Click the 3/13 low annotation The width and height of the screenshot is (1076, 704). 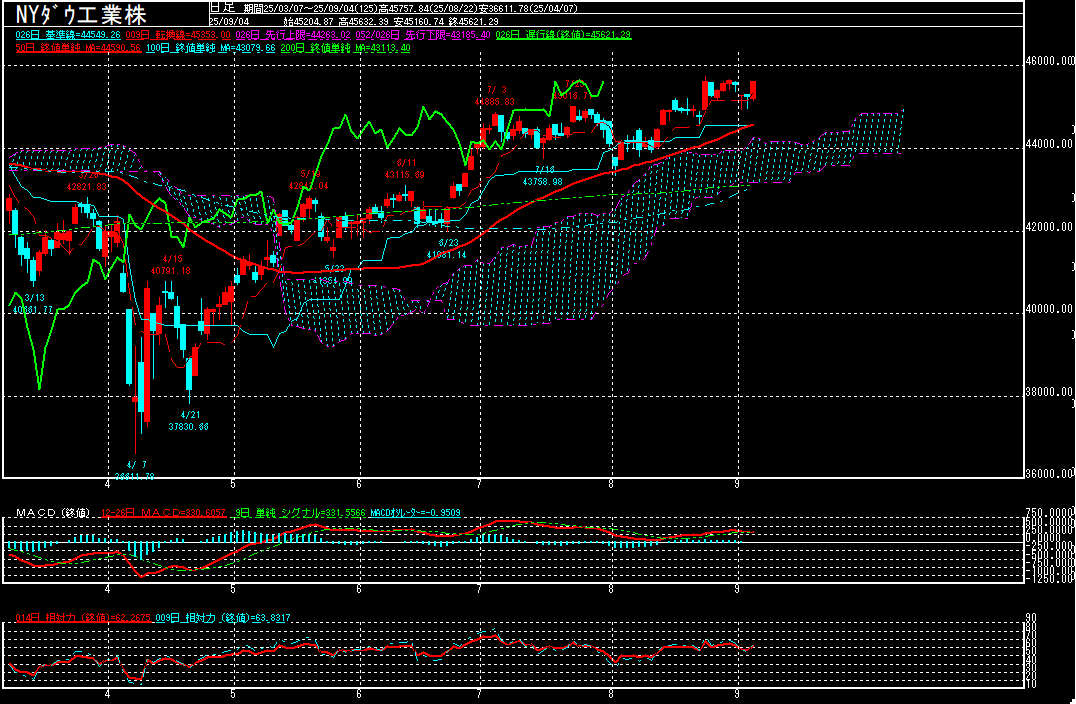click(x=34, y=304)
